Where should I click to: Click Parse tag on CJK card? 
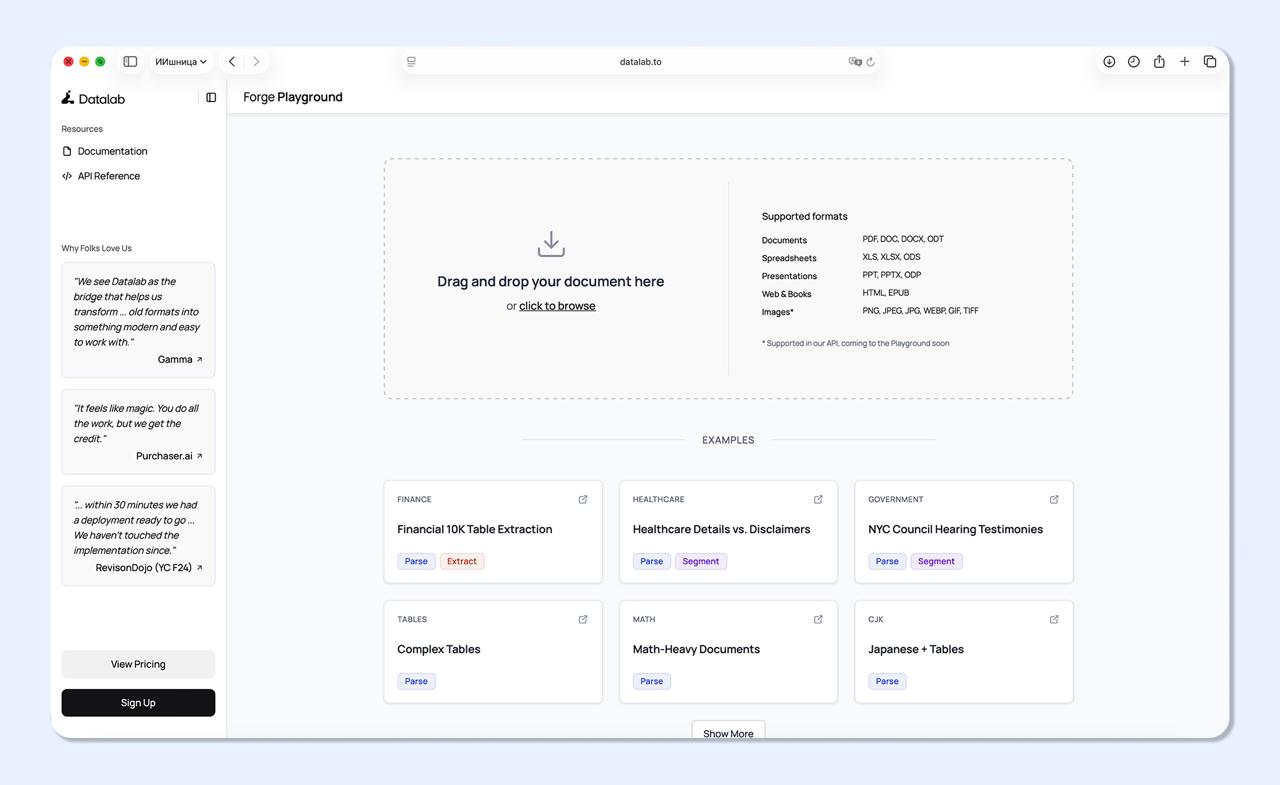pos(887,681)
